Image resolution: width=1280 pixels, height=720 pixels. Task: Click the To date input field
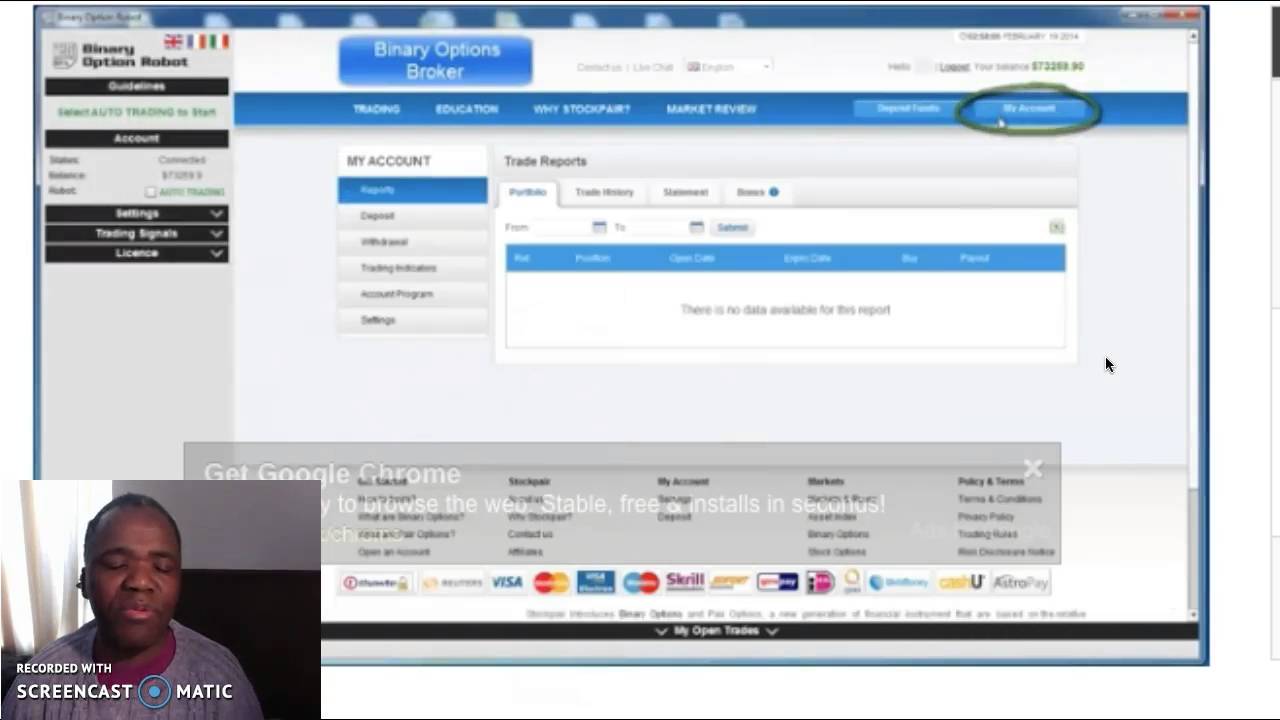coord(658,228)
